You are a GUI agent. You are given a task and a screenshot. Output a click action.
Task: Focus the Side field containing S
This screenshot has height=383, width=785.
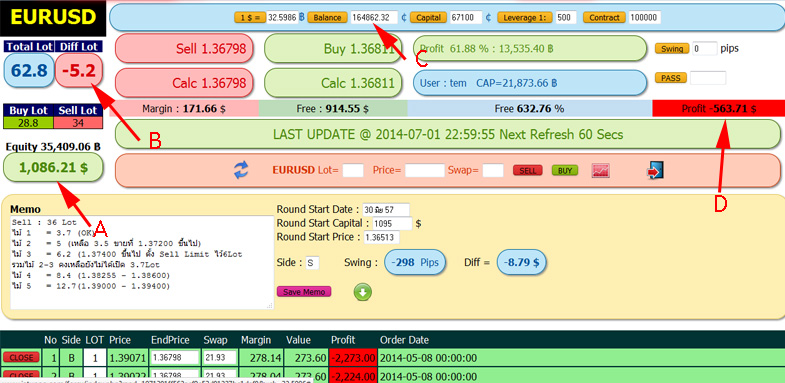[312, 263]
